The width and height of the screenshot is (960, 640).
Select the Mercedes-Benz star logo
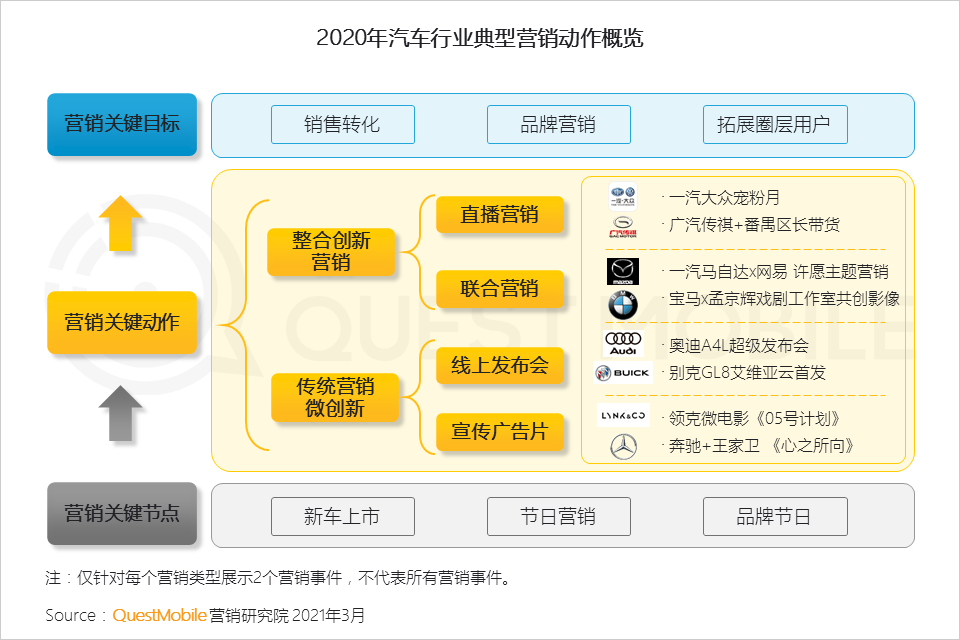click(x=622, y=448)
